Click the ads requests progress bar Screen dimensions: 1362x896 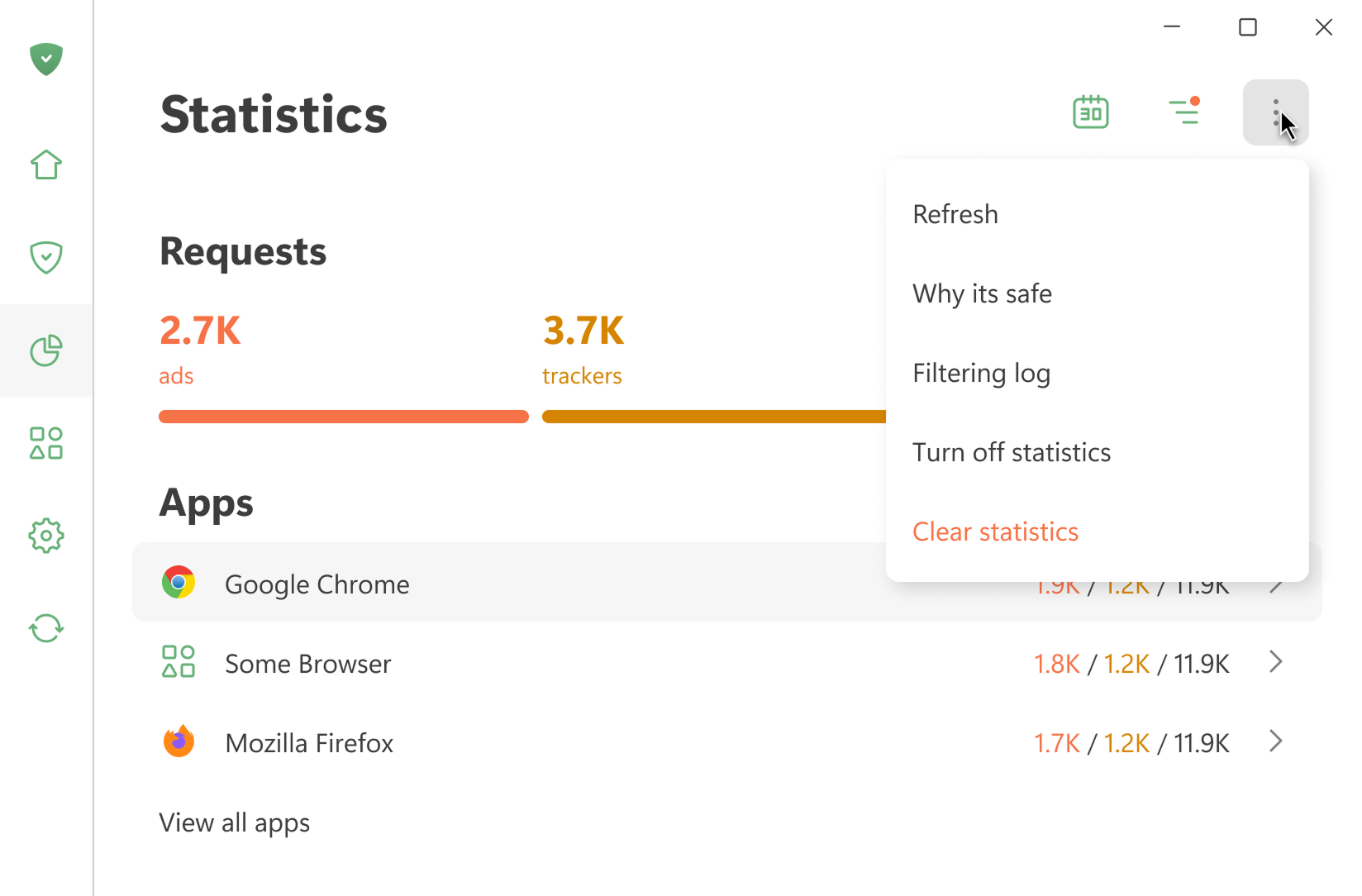(x=343, y=416)
